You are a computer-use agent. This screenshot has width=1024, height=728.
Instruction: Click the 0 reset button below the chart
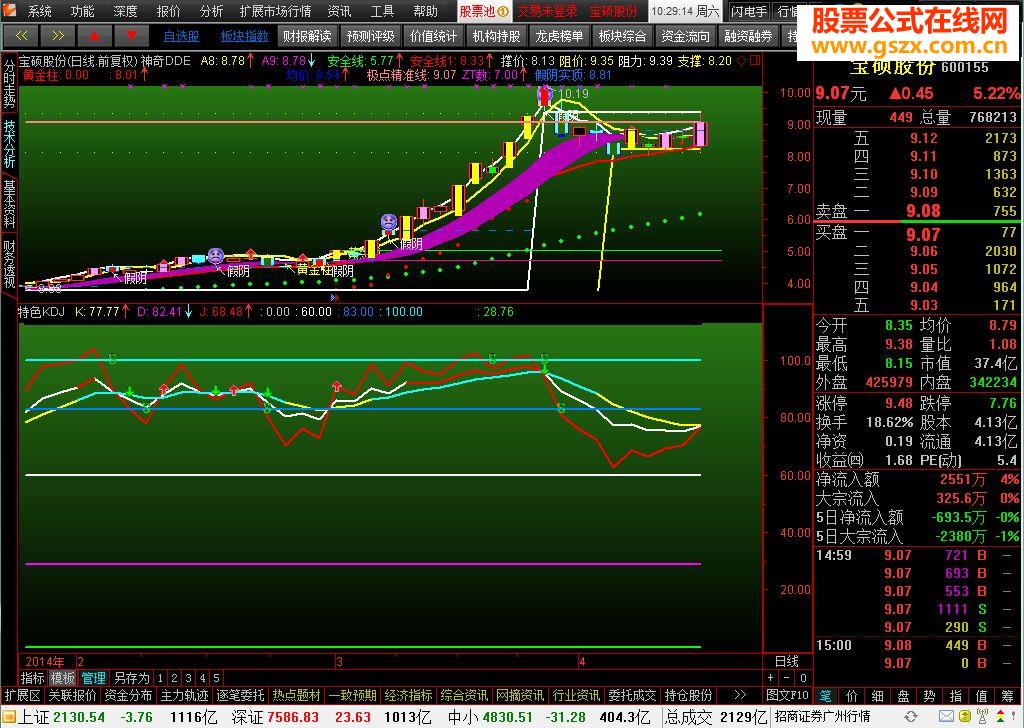[803, 678]
